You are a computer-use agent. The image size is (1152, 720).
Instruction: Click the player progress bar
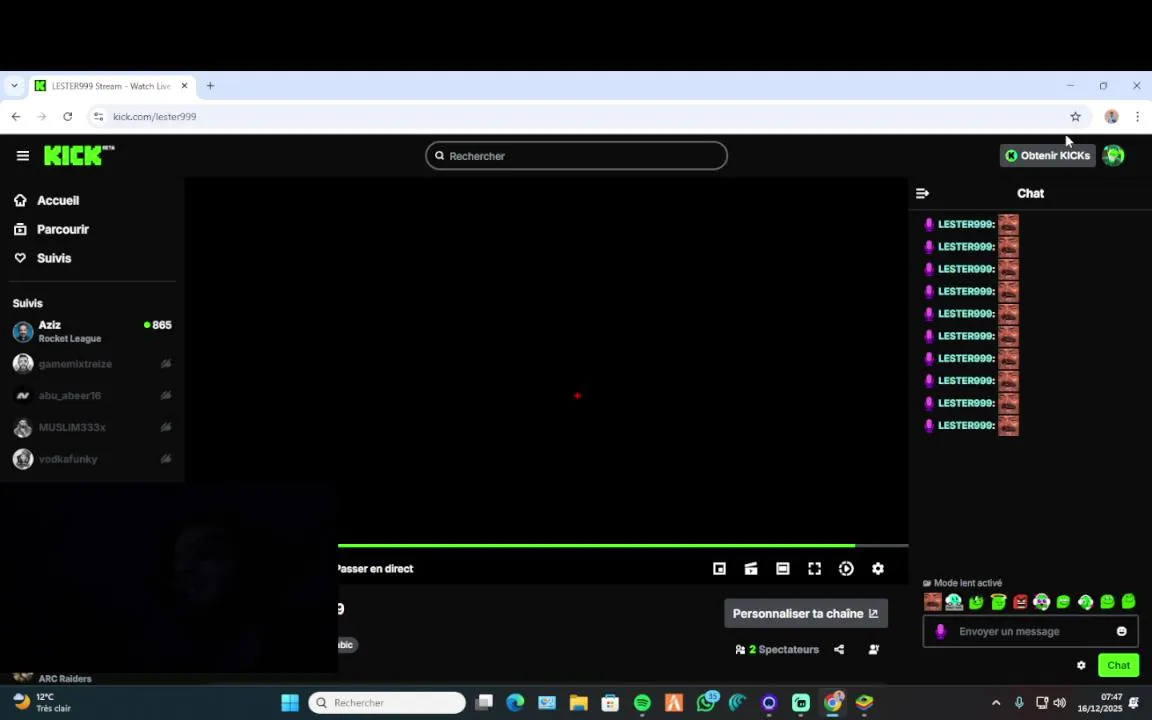coord(623,546)
